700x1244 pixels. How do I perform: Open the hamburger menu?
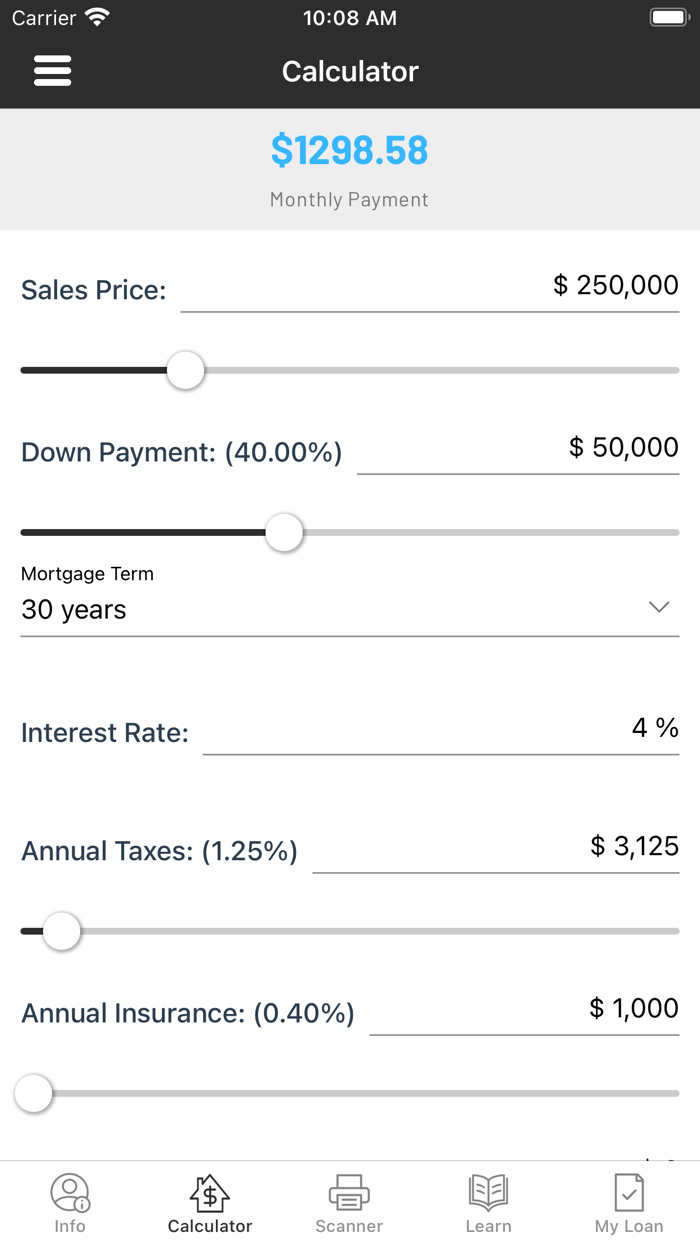click(x=52, y=70)
